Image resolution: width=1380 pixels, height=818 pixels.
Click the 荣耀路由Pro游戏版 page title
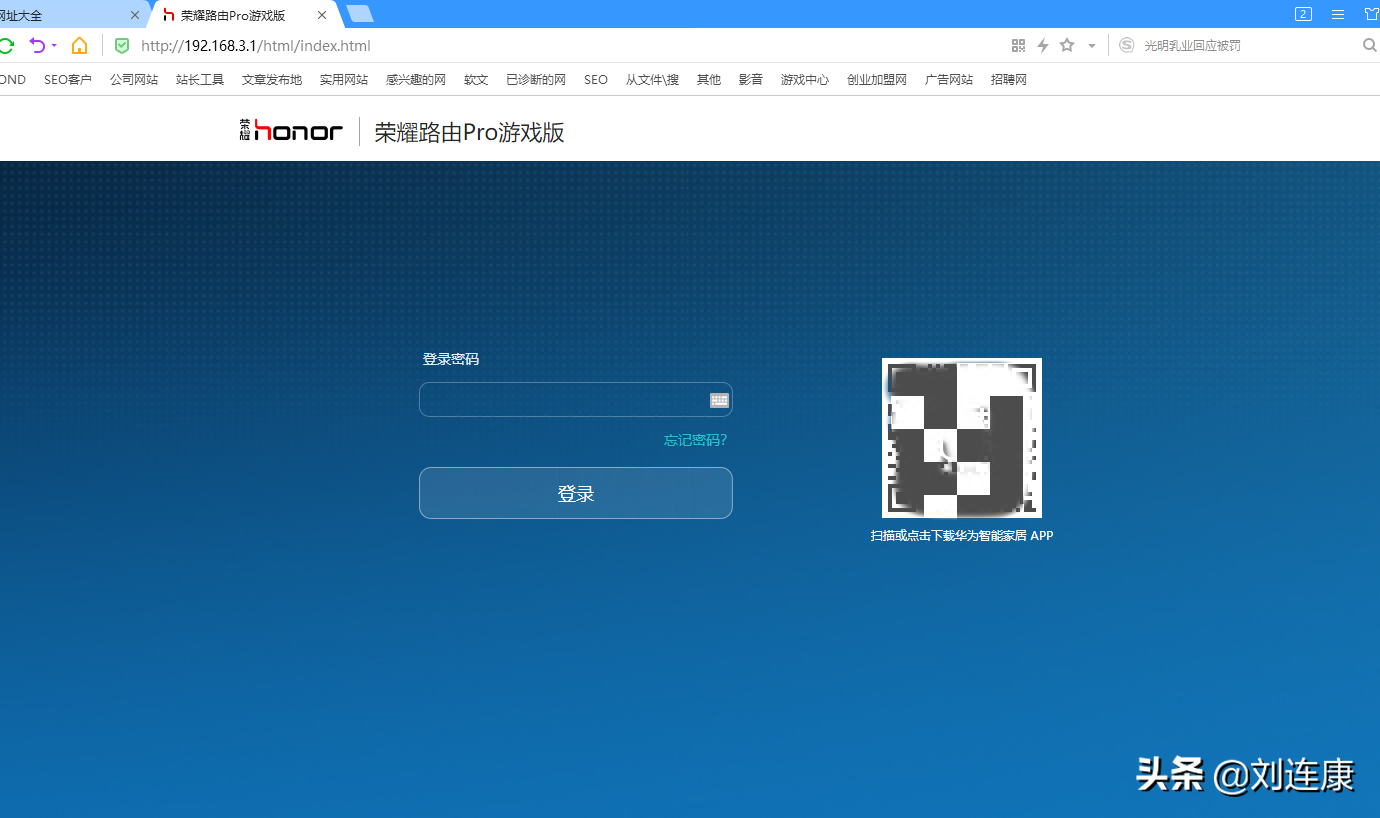(x=470, y=132)
